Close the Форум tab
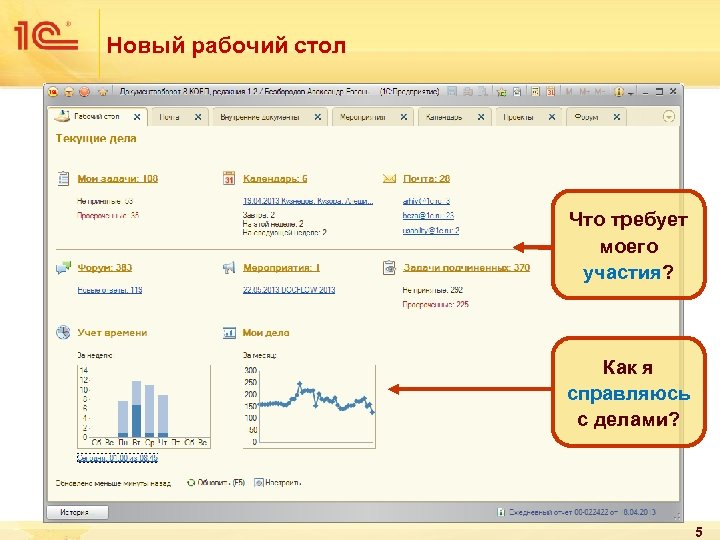Image resolution: width=720 pixels, height=540 pixels. point(617,117)
